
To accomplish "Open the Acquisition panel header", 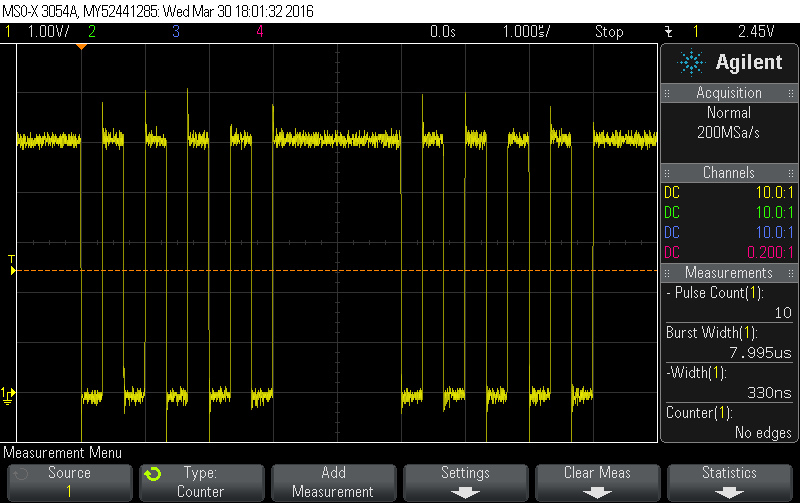I will (729, 93).
